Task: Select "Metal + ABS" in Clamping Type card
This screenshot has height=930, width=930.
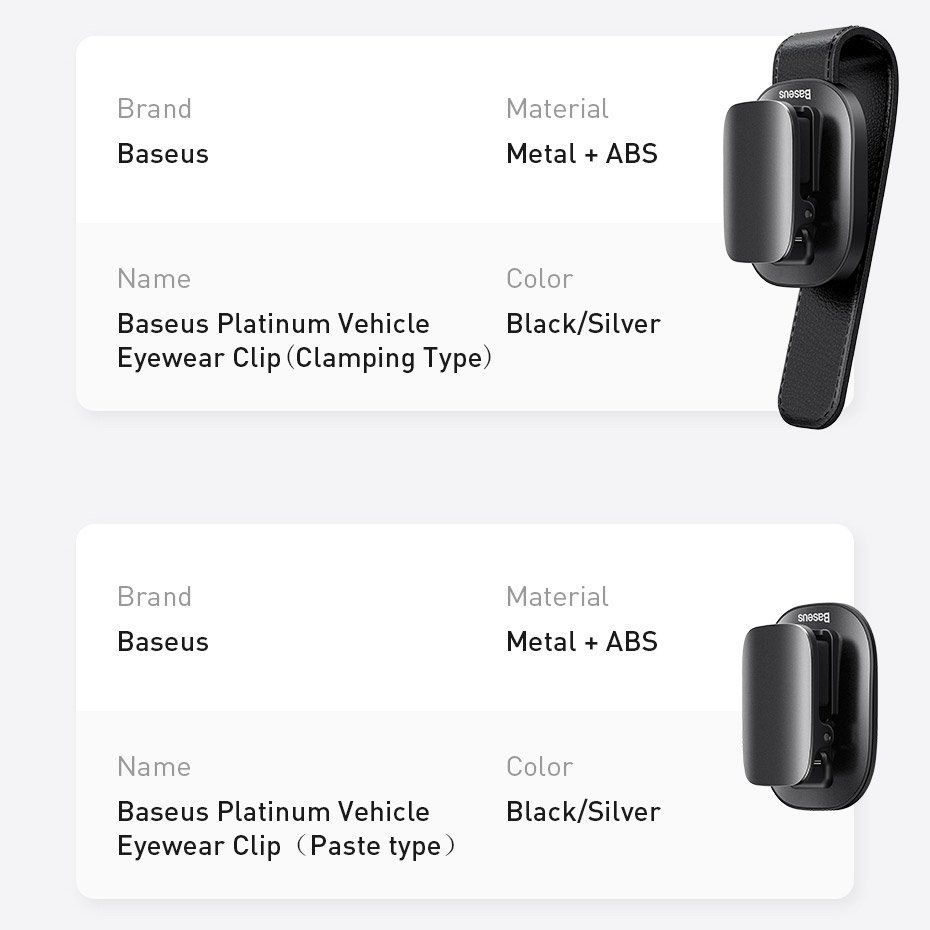Action: (x=582, y=154)
